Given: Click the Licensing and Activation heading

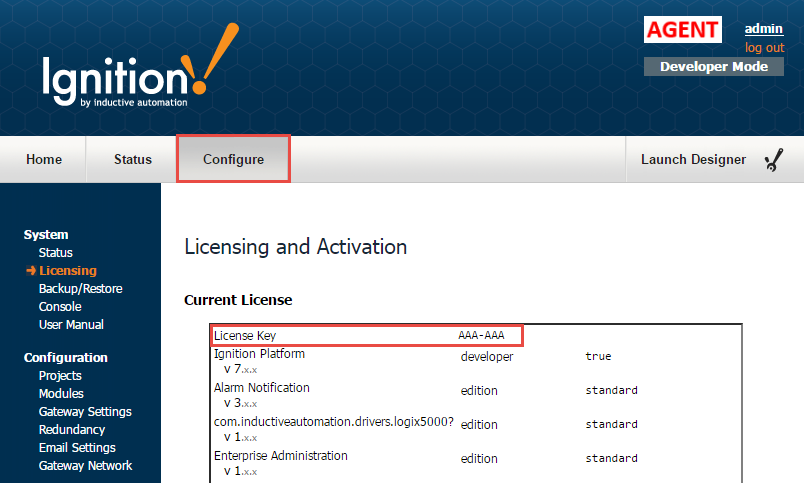Looking at the screenshot, I should [296, 247].
